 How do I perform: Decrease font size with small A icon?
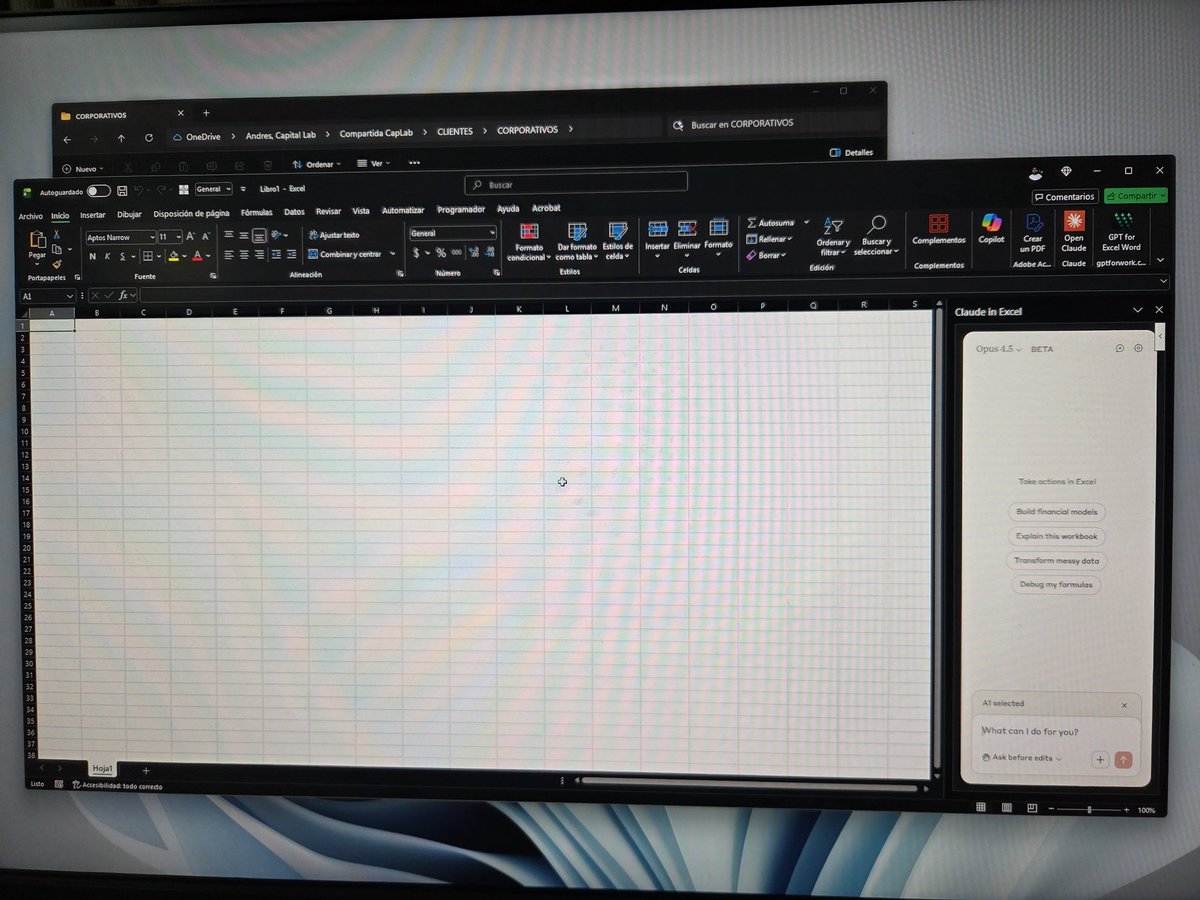(207, 237)
